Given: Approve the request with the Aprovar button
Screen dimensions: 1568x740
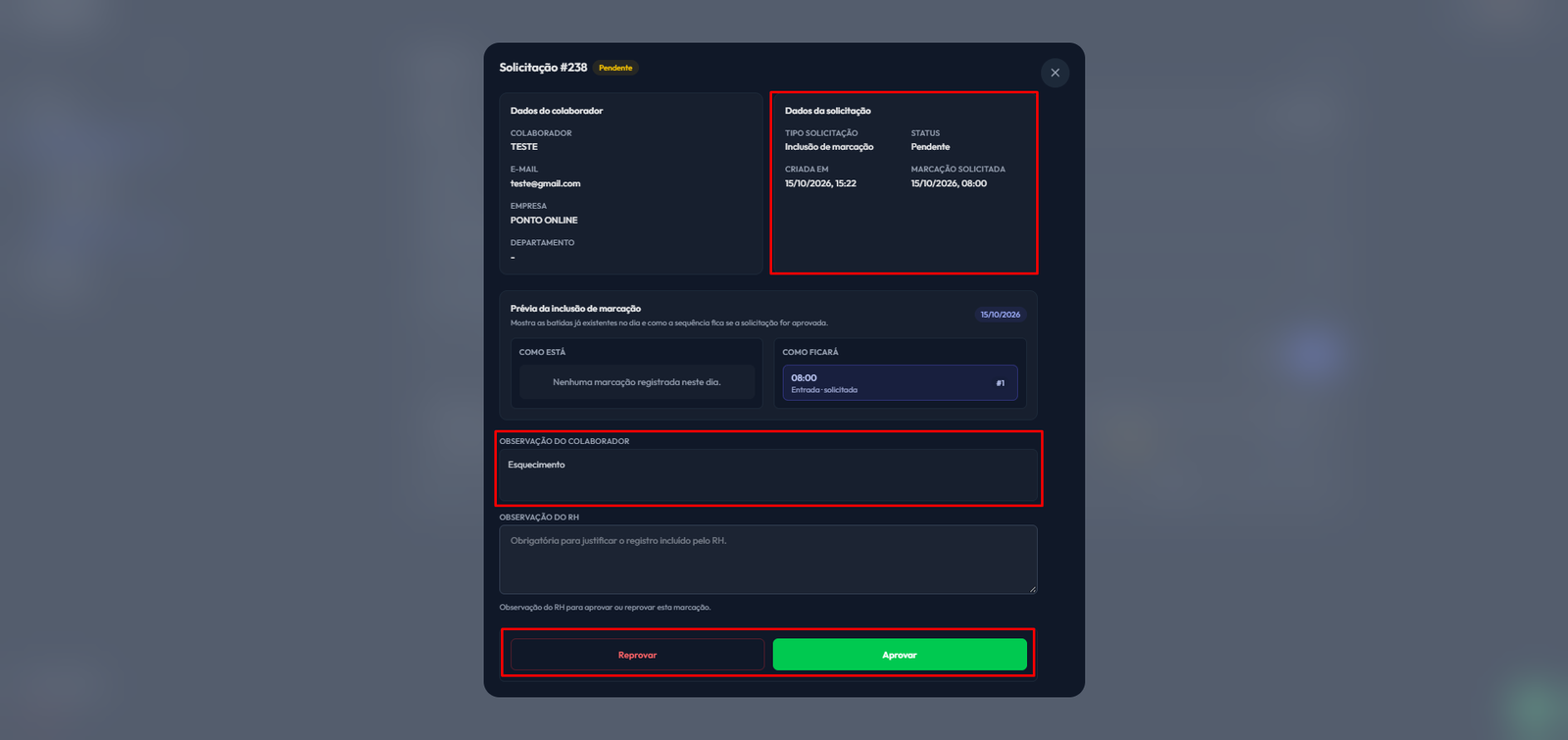Looking at the screenshot, I should pos(900,655).
